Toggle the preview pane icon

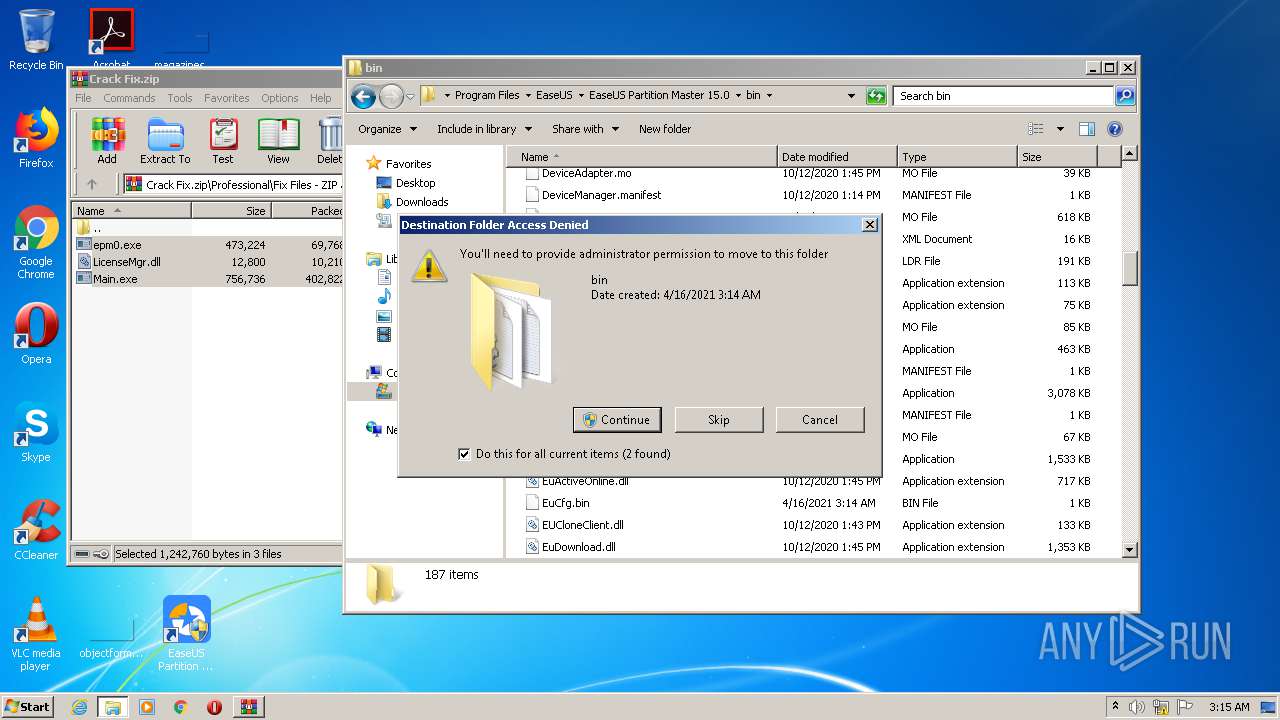point(1087,129)
